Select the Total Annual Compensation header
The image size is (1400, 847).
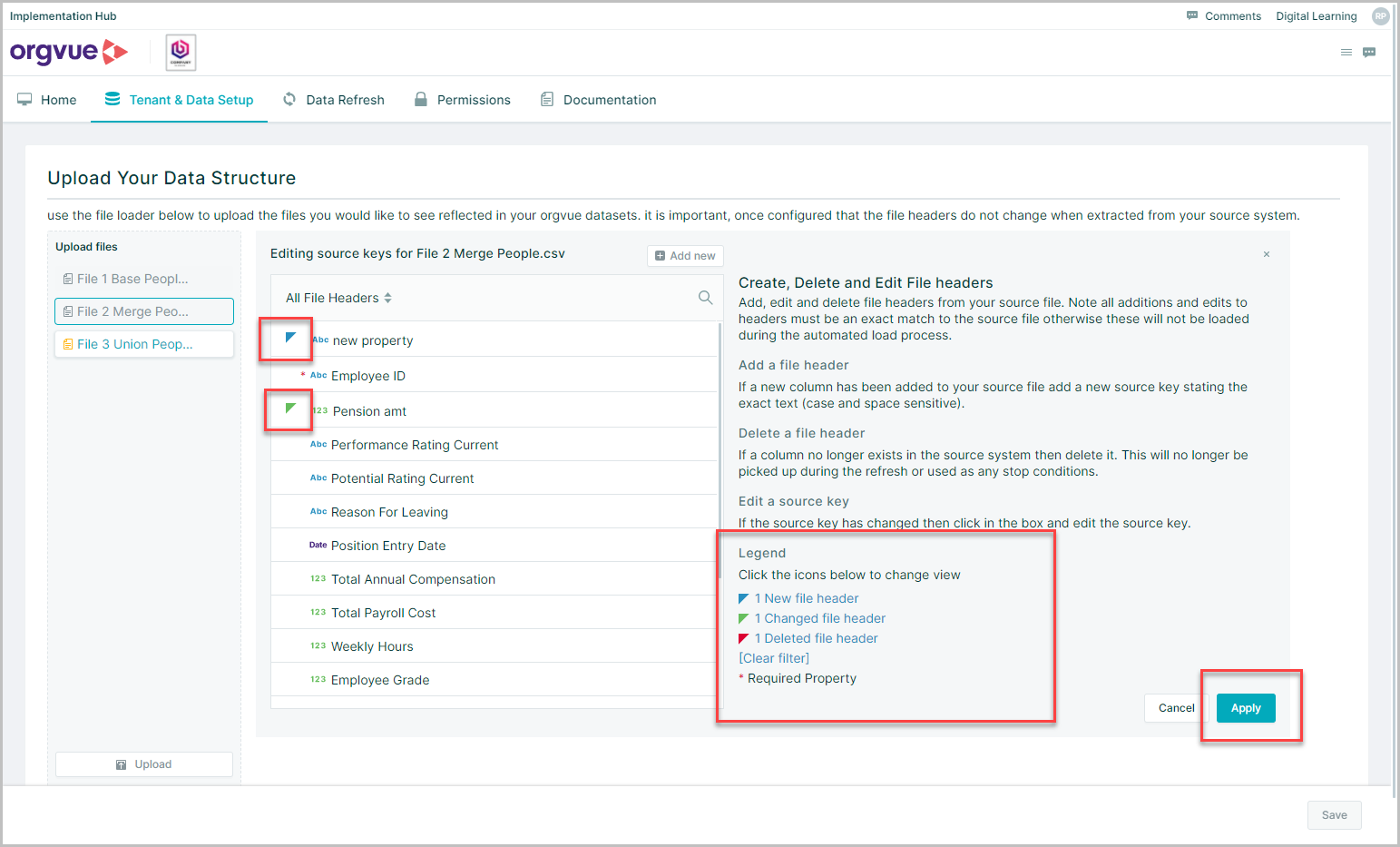point(494,579)
